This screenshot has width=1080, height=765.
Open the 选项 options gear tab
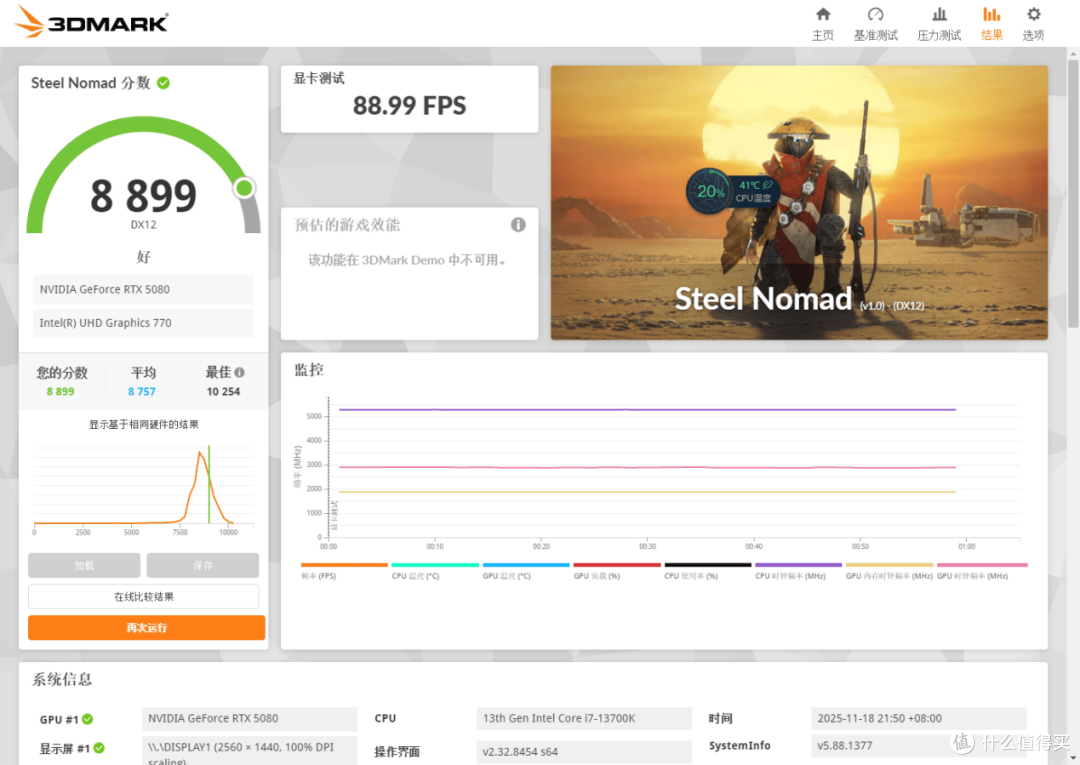1033,24
